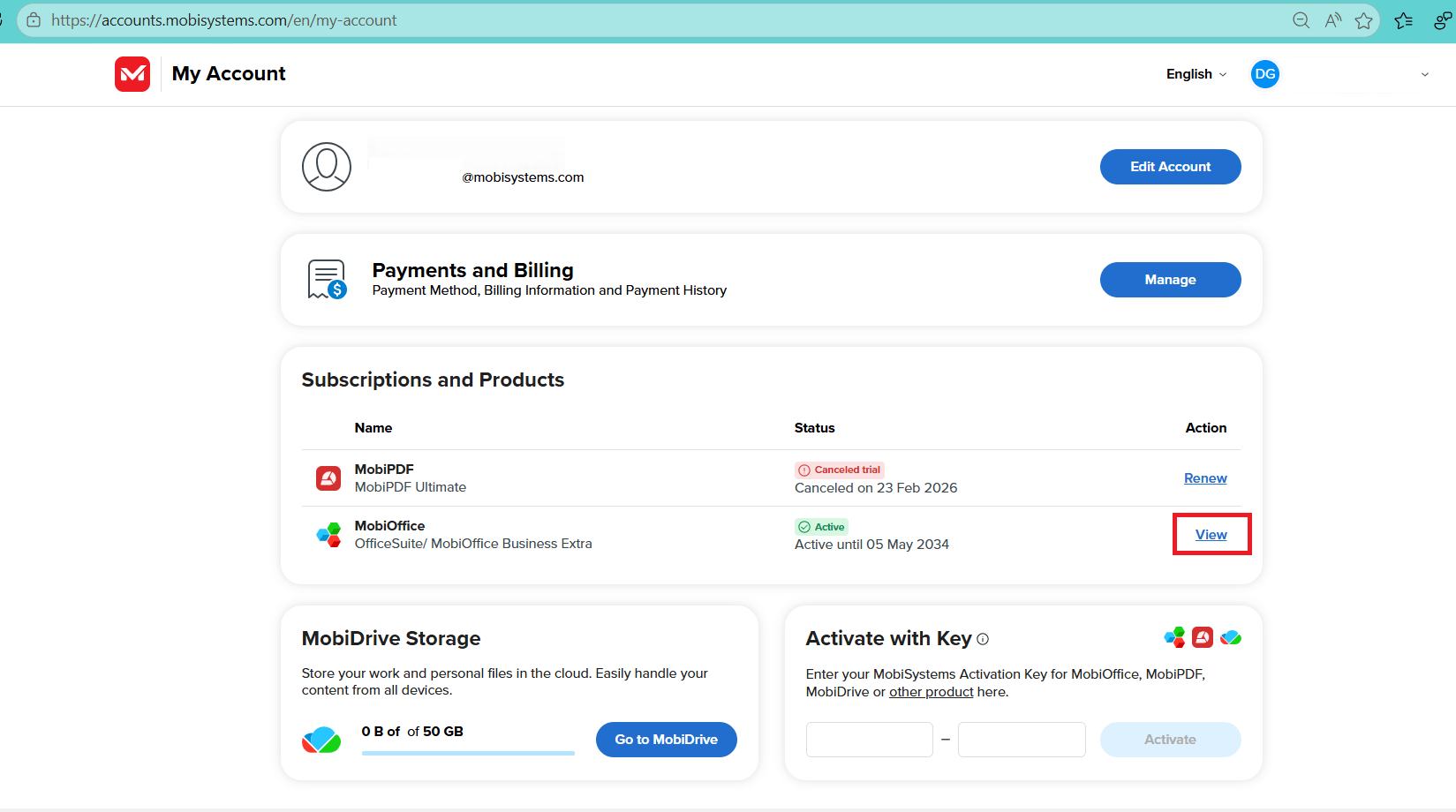Click the Read aloud icon in address bar

pyautogui.click(x=1333, y=20)
